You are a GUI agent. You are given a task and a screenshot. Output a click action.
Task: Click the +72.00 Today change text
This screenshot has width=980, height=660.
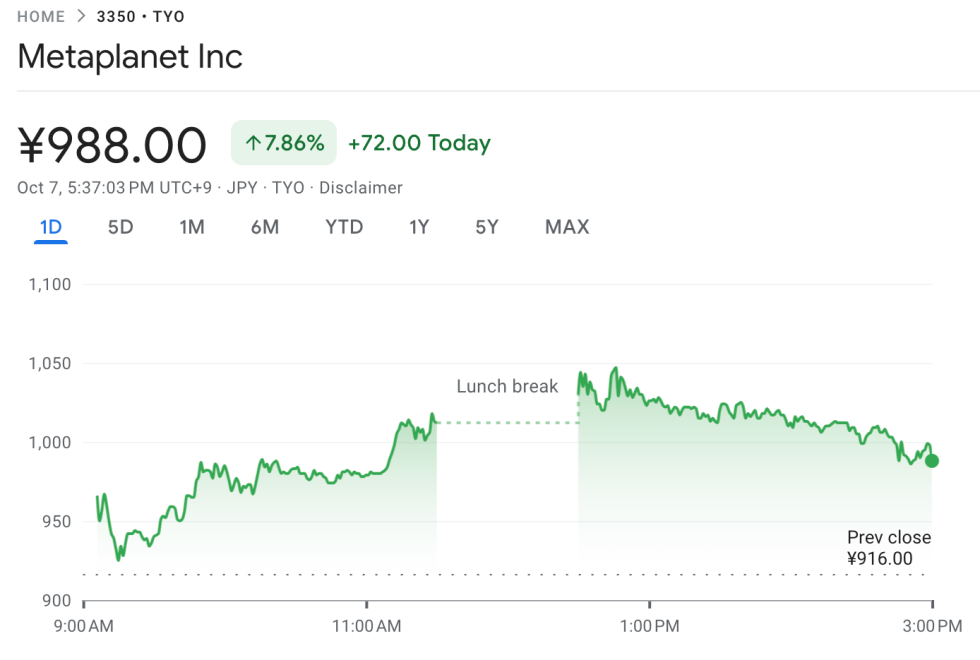tap(419, 143)
